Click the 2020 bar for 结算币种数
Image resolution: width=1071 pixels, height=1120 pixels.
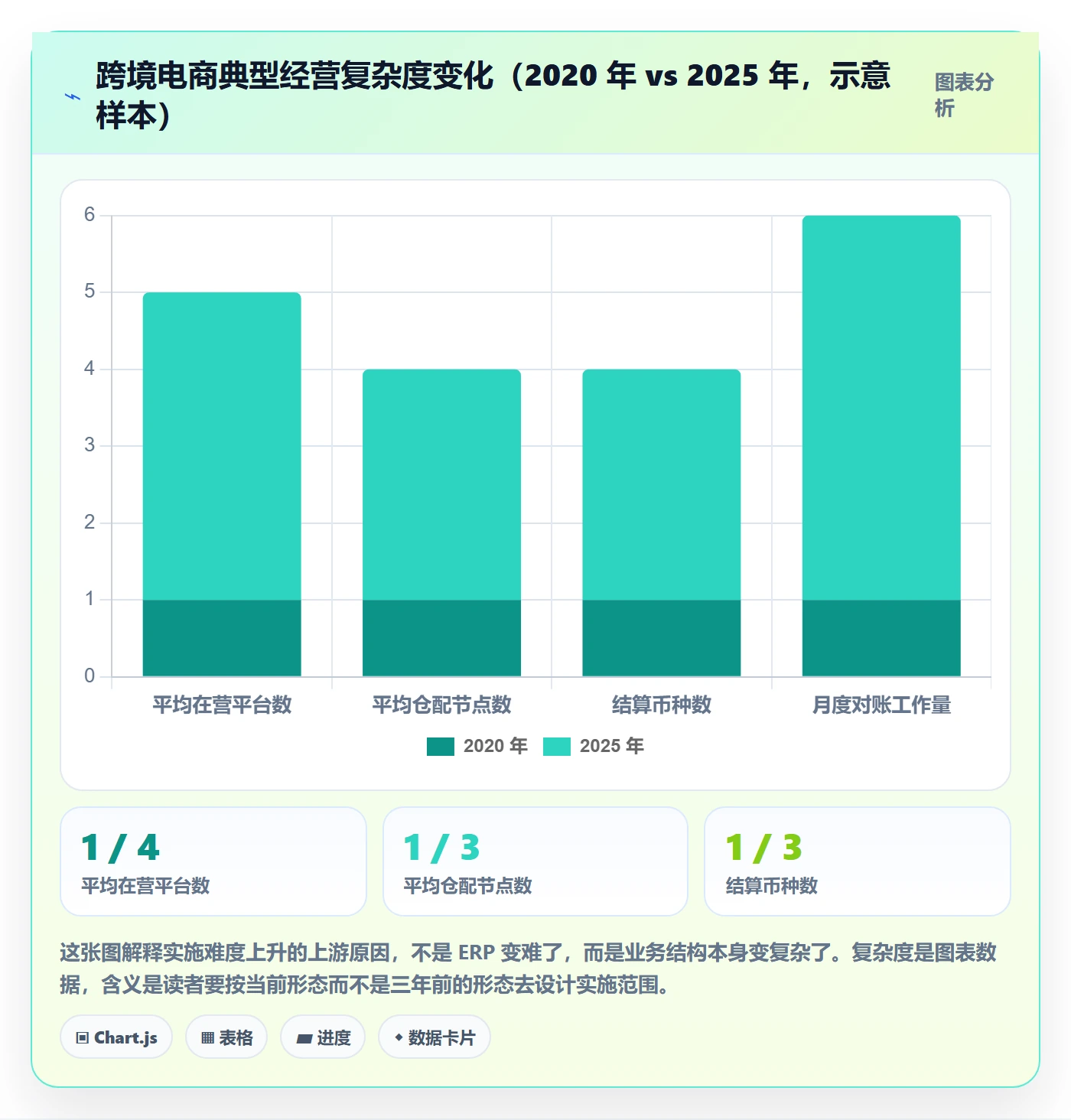click(662, 638)
